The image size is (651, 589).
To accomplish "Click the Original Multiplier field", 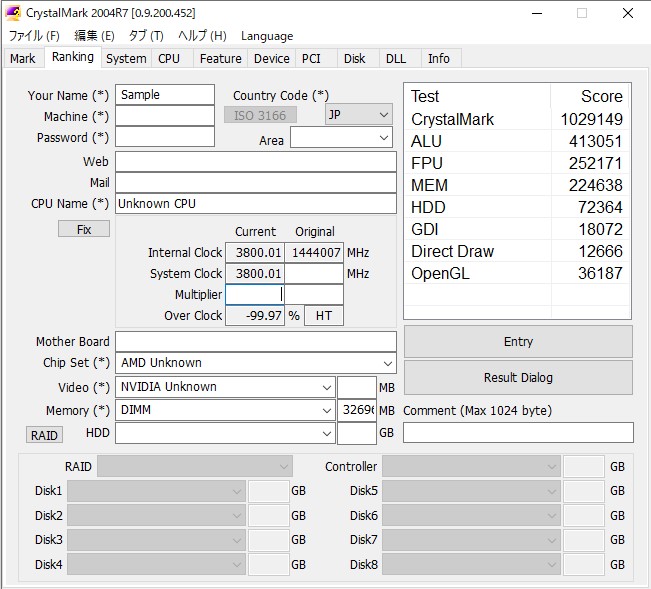I will point(314,295).
